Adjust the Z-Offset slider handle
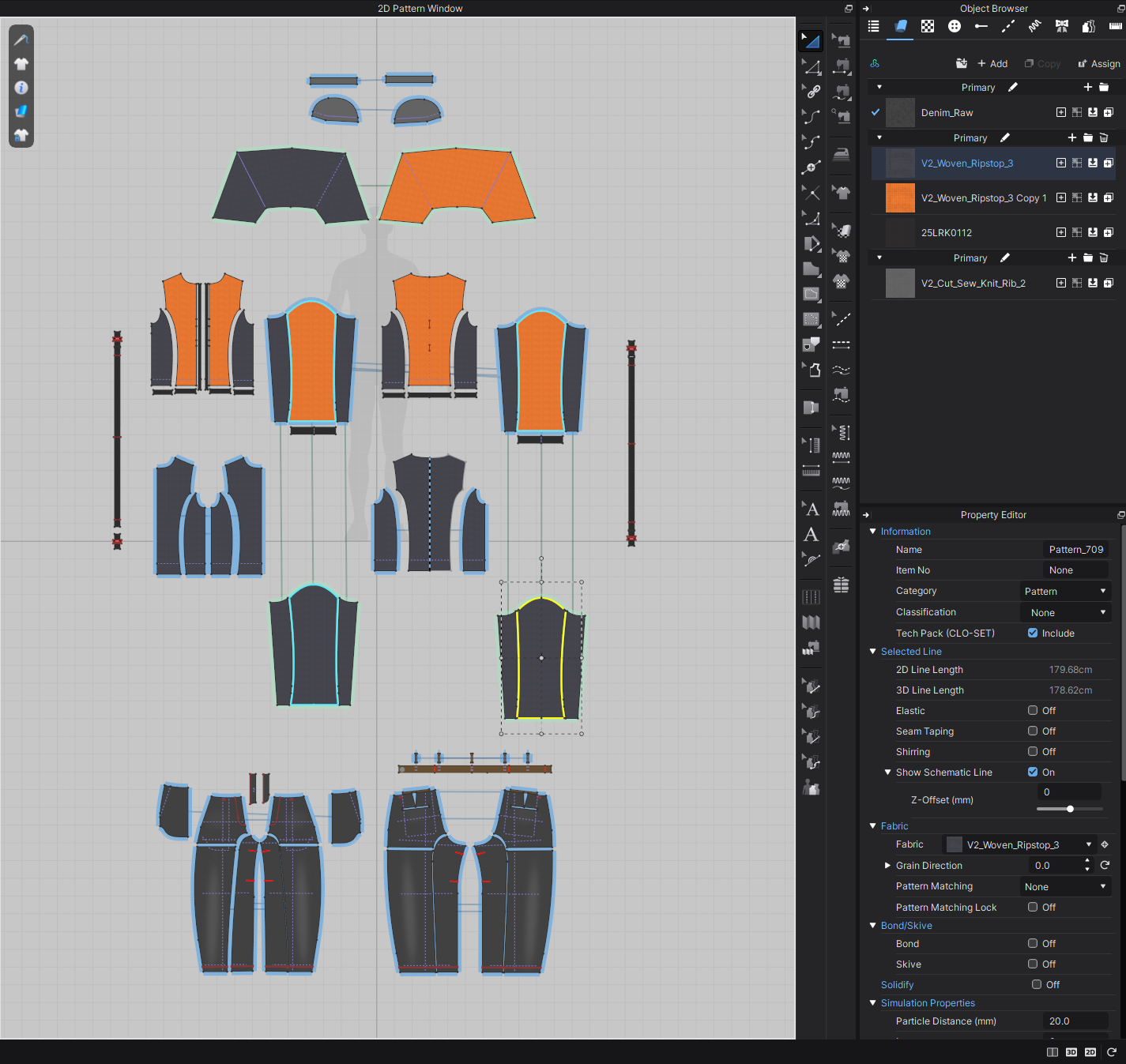Screen dimensions: 1126x1064 1070,809
